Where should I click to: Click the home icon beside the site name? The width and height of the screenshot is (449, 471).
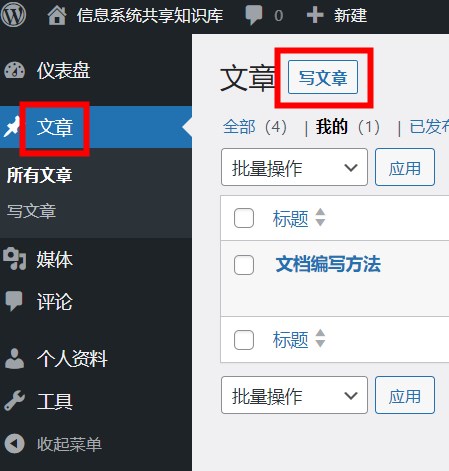point(57,16)
